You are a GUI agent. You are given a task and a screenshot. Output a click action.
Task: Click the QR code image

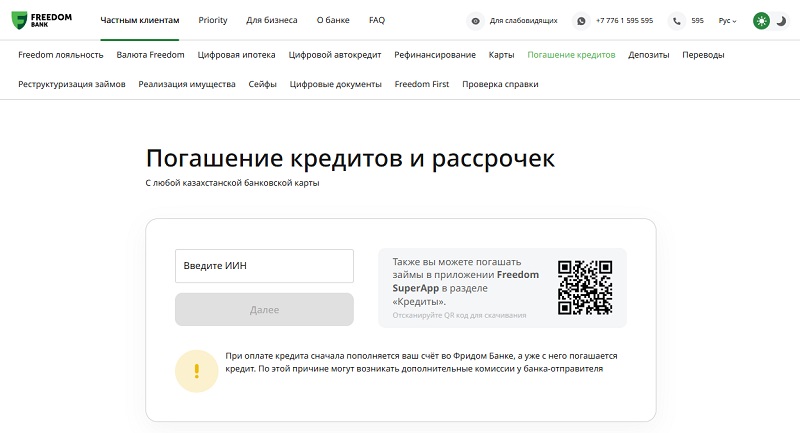(x=585, y=288)
